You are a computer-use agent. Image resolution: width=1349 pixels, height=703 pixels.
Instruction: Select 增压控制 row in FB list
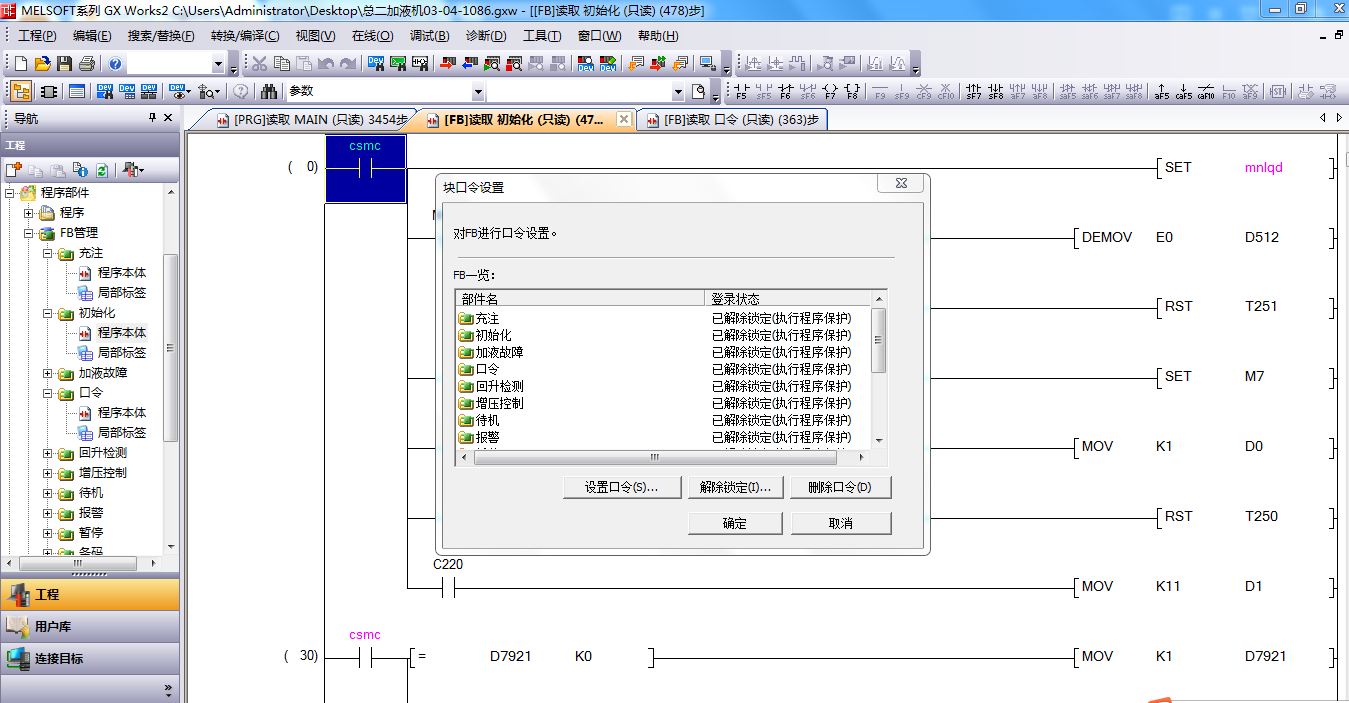click(499, 403)
